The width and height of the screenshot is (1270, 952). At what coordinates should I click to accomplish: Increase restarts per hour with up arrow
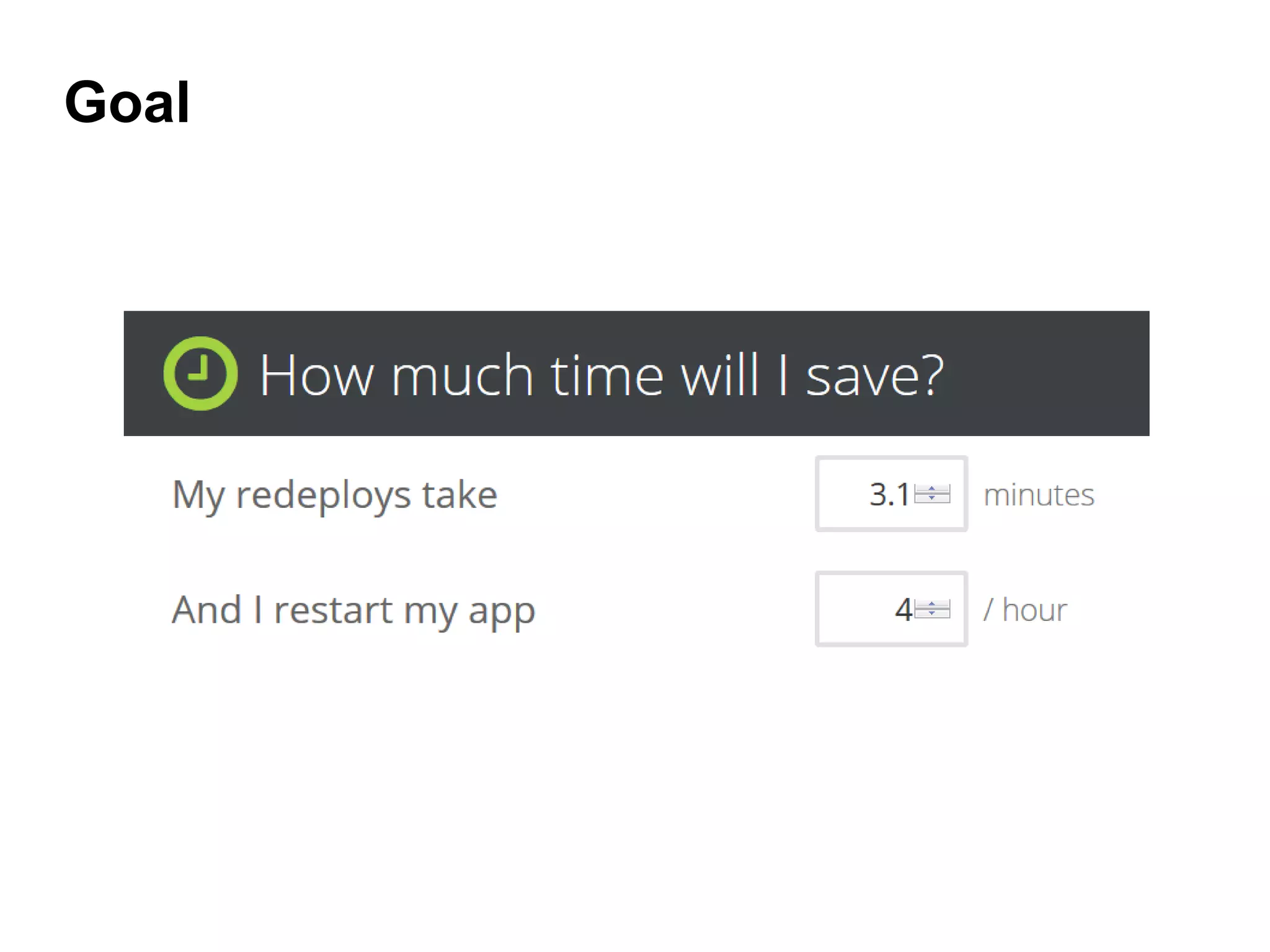click(x=931, y=604)
